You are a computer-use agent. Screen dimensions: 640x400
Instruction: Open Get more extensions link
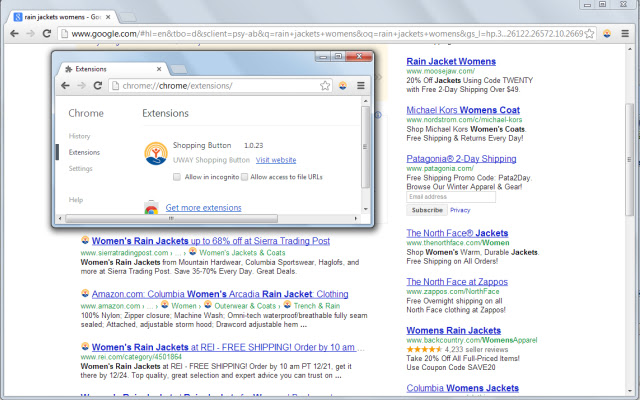coord(203,208)
